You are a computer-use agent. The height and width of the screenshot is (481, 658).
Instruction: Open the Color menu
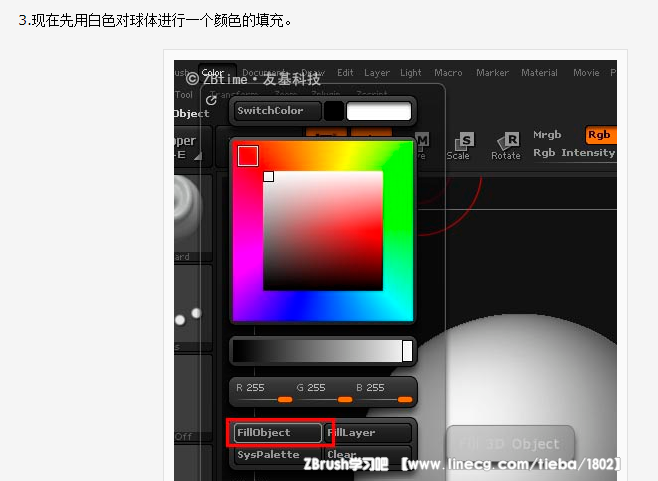(x=213, y=73)
